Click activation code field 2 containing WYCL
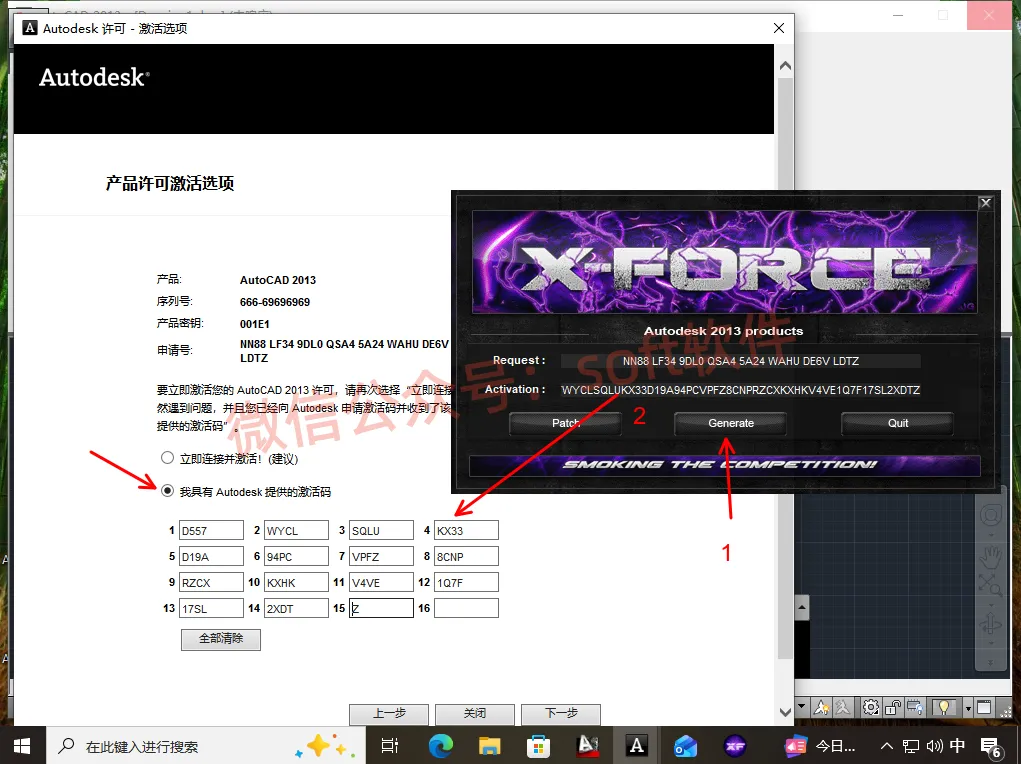 point(296,530)
